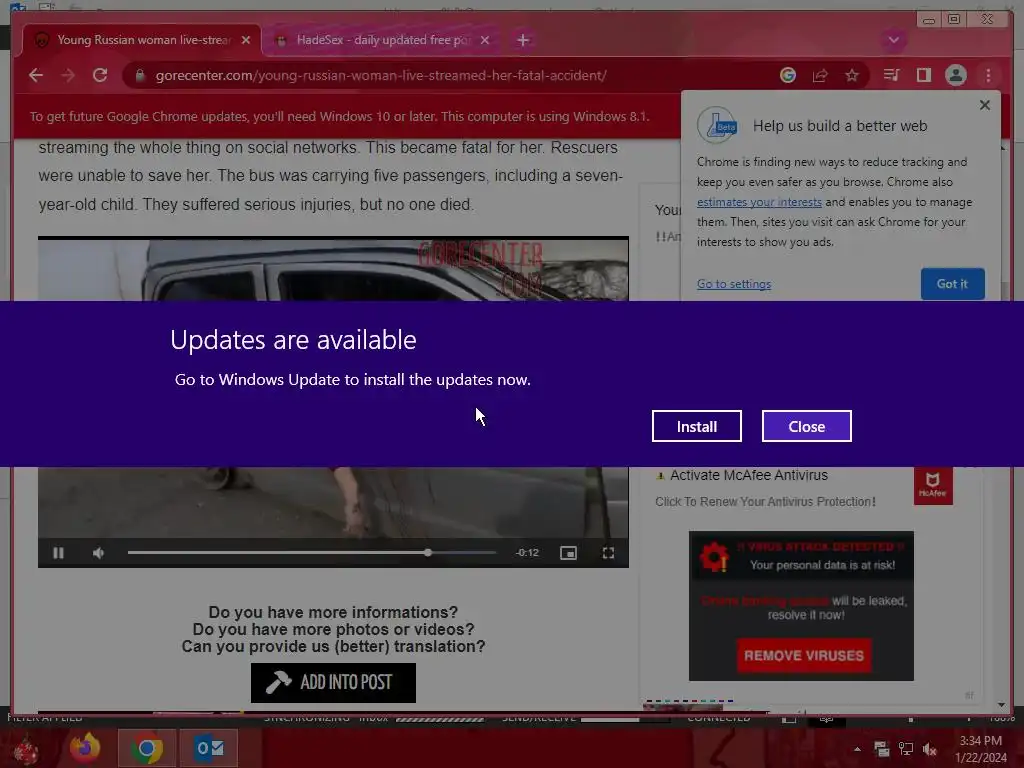This screenshot has height=768, width=1024.
Task: Open the tab search dropdown arrow
Action: [893, 40]
